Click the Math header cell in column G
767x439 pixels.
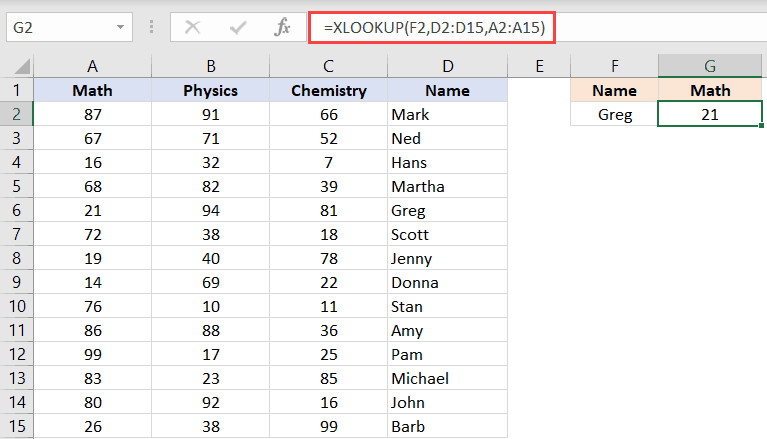[x=710, y=91]
